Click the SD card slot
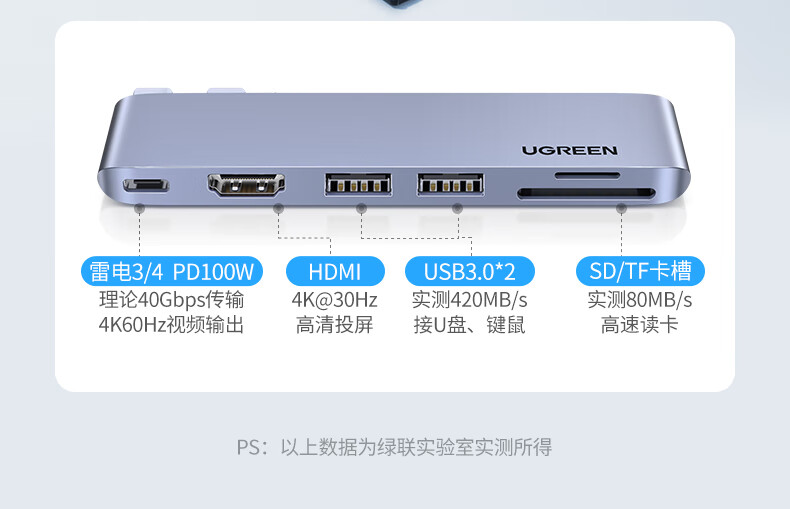 (x=586, y=193)
